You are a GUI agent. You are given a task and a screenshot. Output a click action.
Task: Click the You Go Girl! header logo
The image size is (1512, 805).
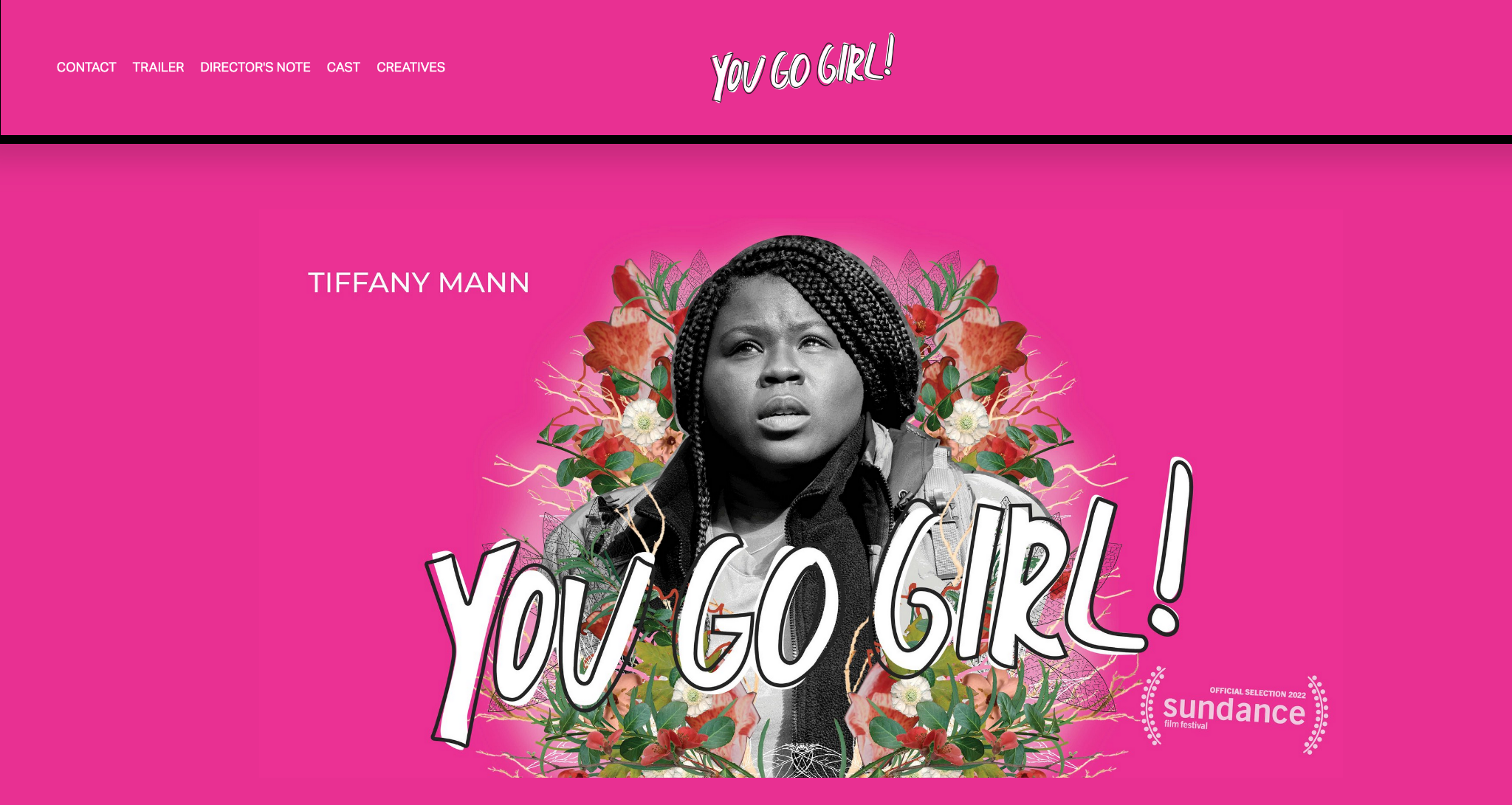click(x=803, y=68)
